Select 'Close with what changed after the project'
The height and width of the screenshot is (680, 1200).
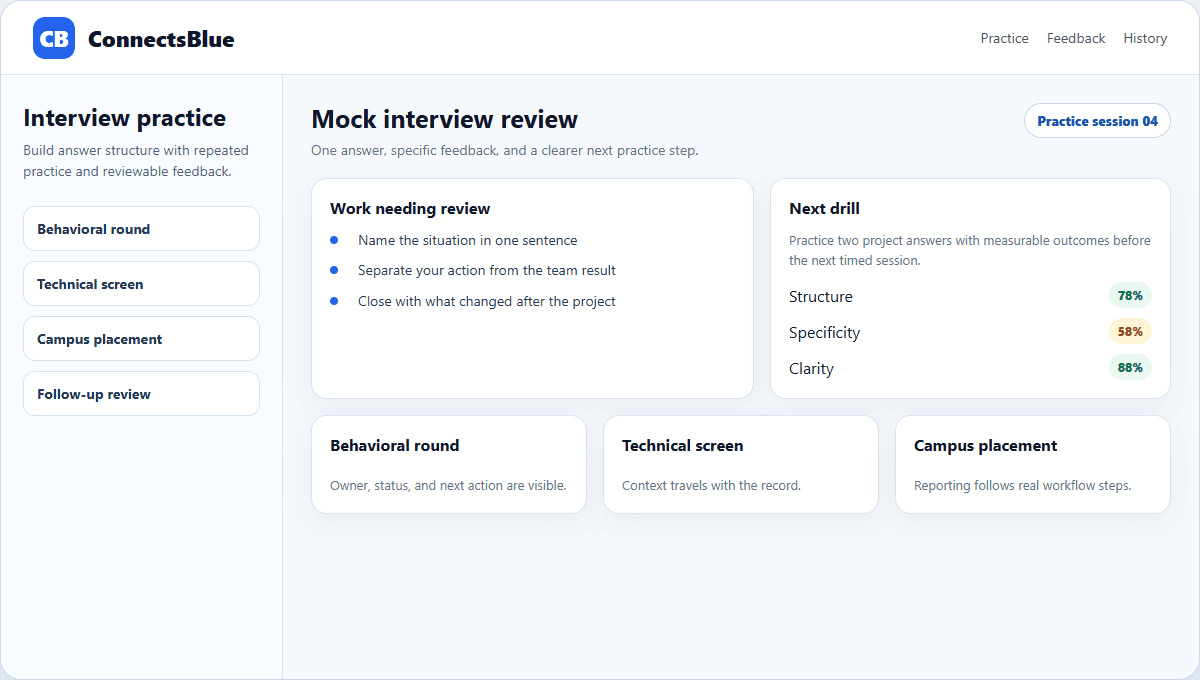[x=487, y=301]
